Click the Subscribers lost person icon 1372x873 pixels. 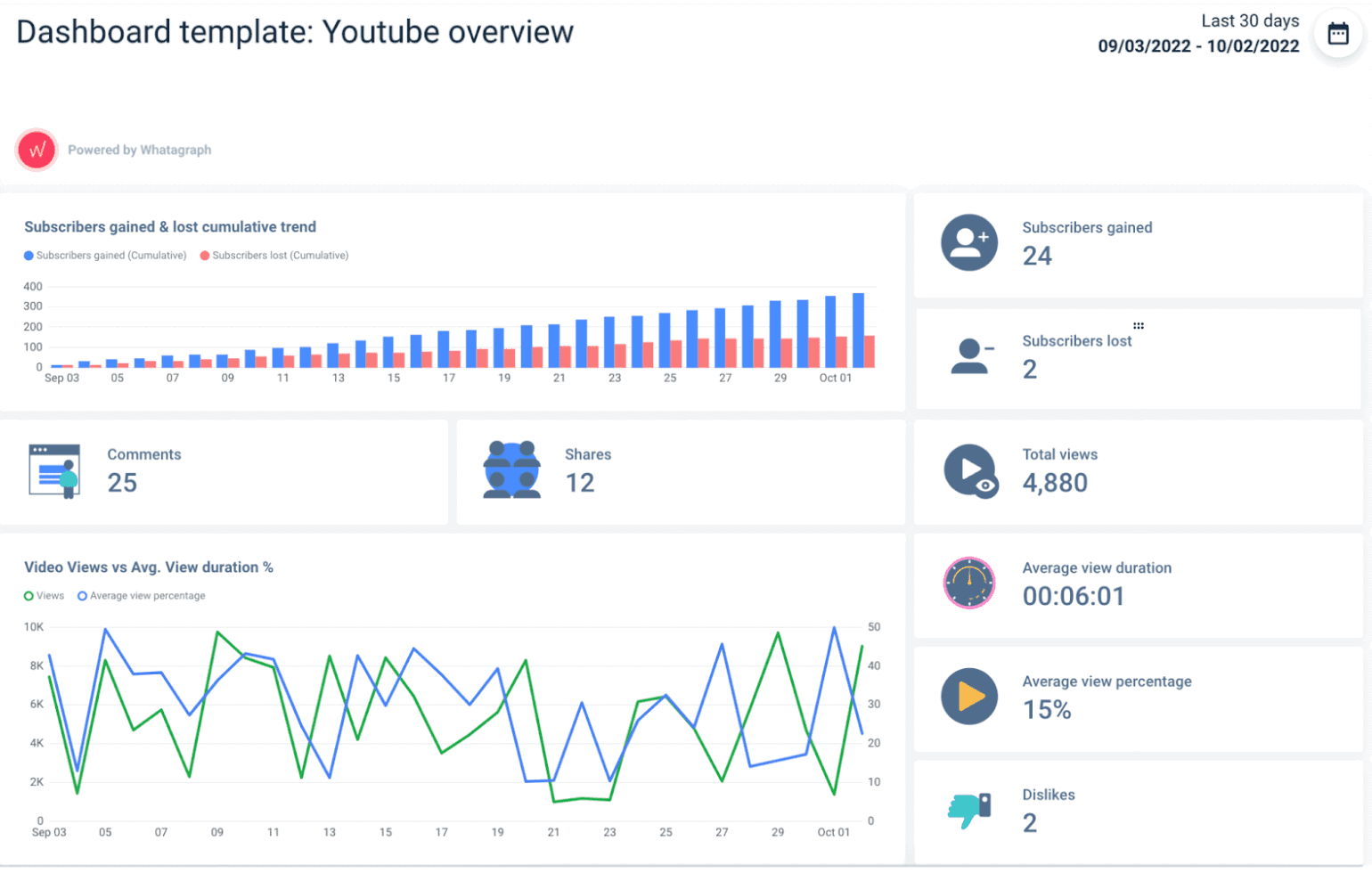pyautogui.click(x=969, y=355)
